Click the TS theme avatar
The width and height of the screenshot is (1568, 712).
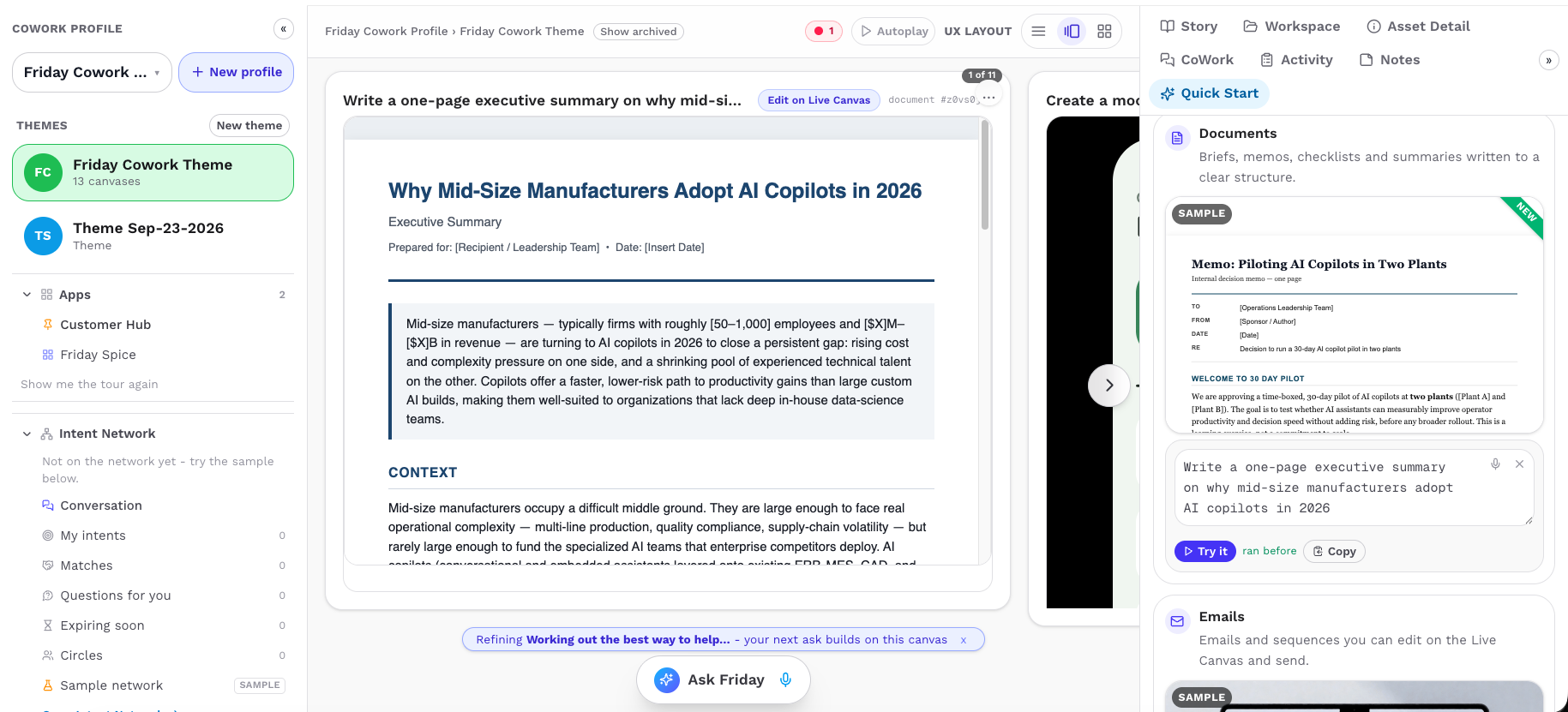click(43, 236)
